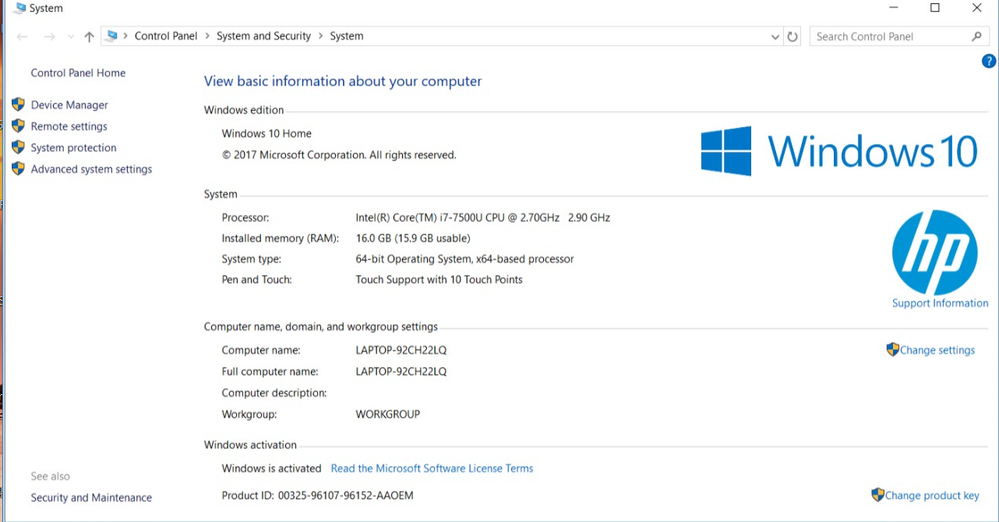Viewport: 999px width, 522px height.
Task: Click the HP logo
Action: 934,253
